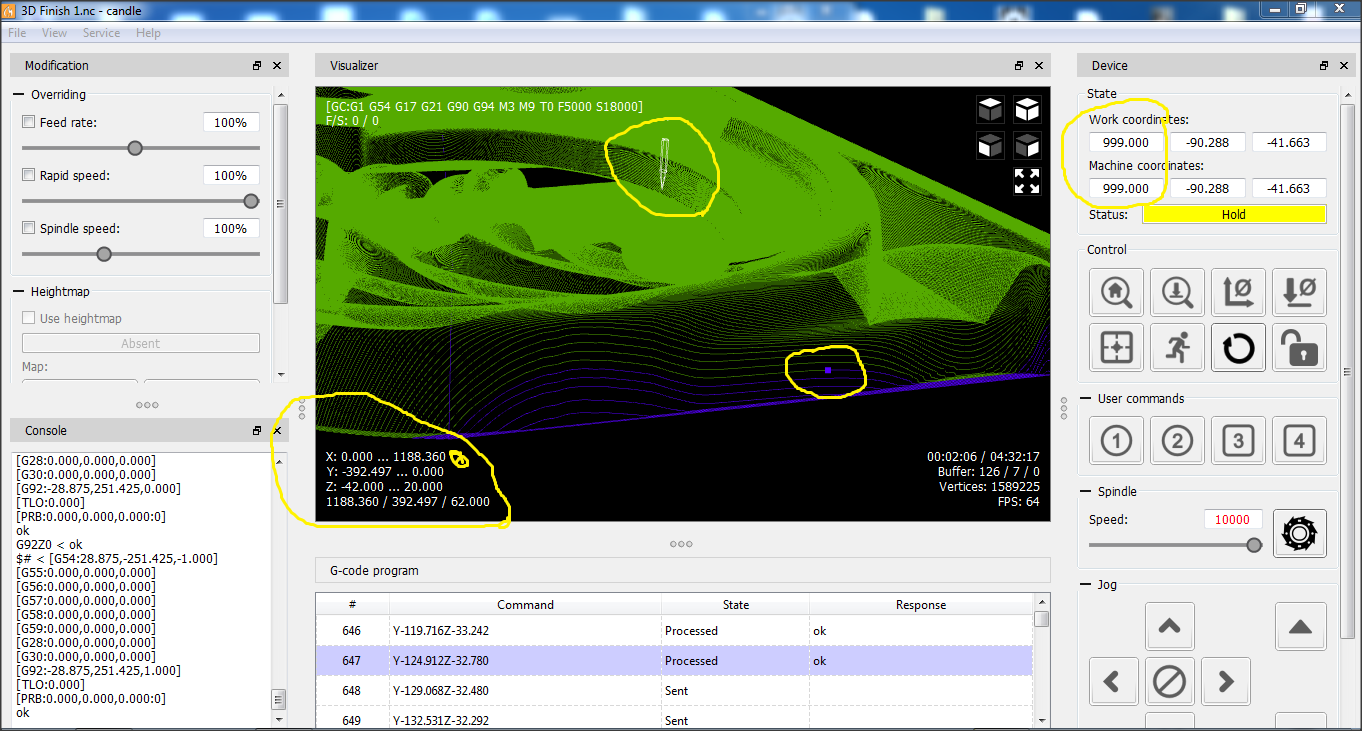Enable the Feed rate override checkbox
Screen dimensions: 1362x731
(29, 123)
